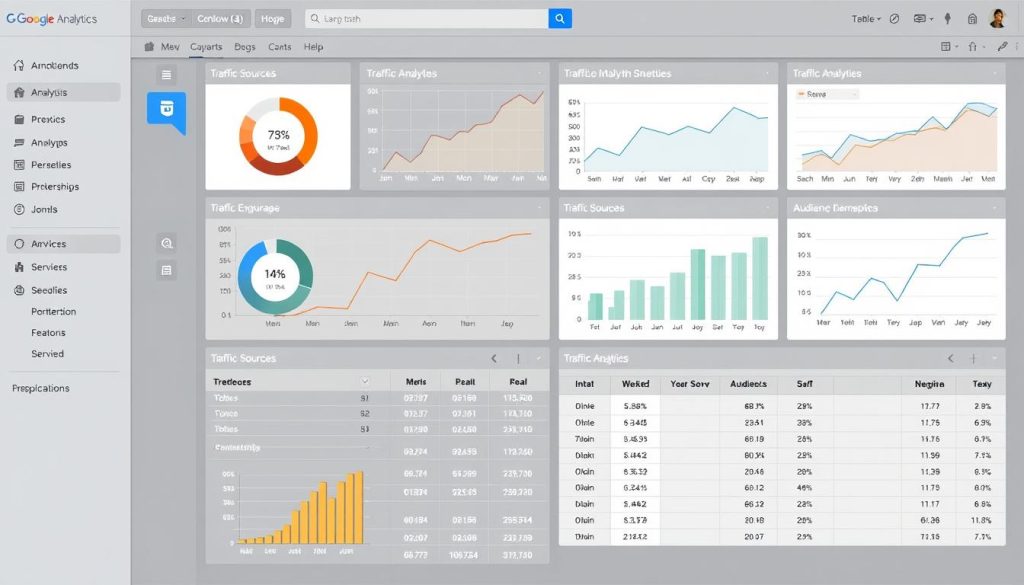Open the Audienc Dempics panel options arrow
Viewport: 1024px width, 585px height.
[995, 208]
